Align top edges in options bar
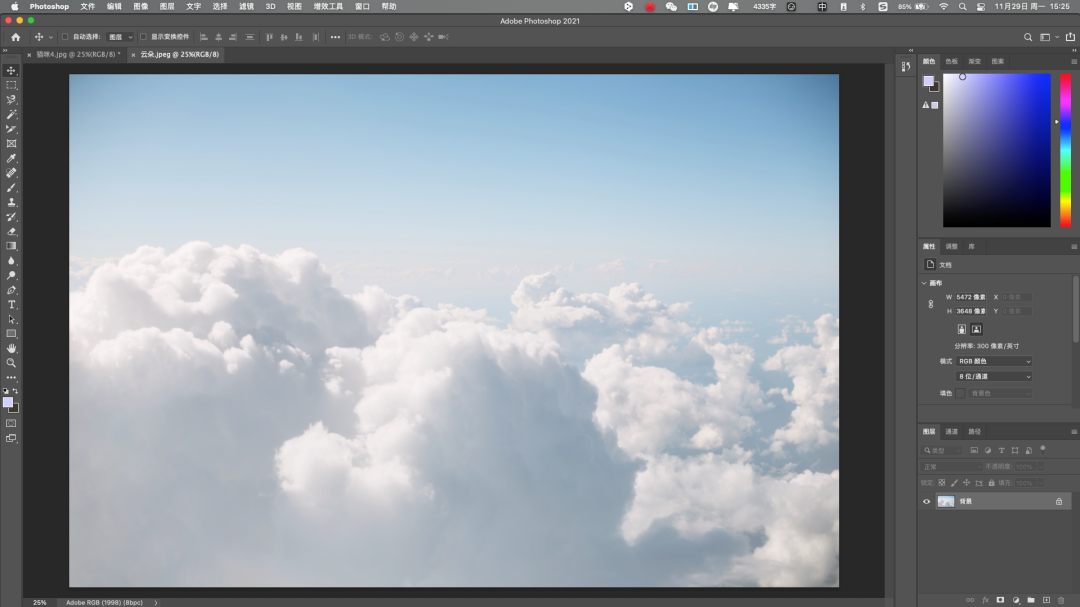1080x607 pixels. [x=269, y=37]
